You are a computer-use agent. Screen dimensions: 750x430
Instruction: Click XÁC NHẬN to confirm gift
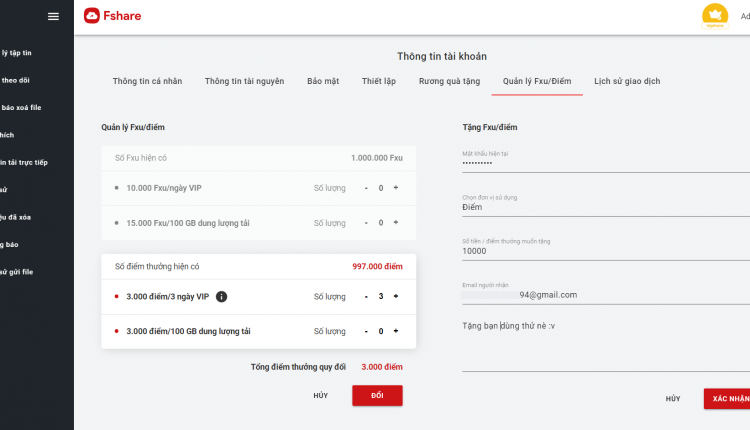tap(727, 398)
